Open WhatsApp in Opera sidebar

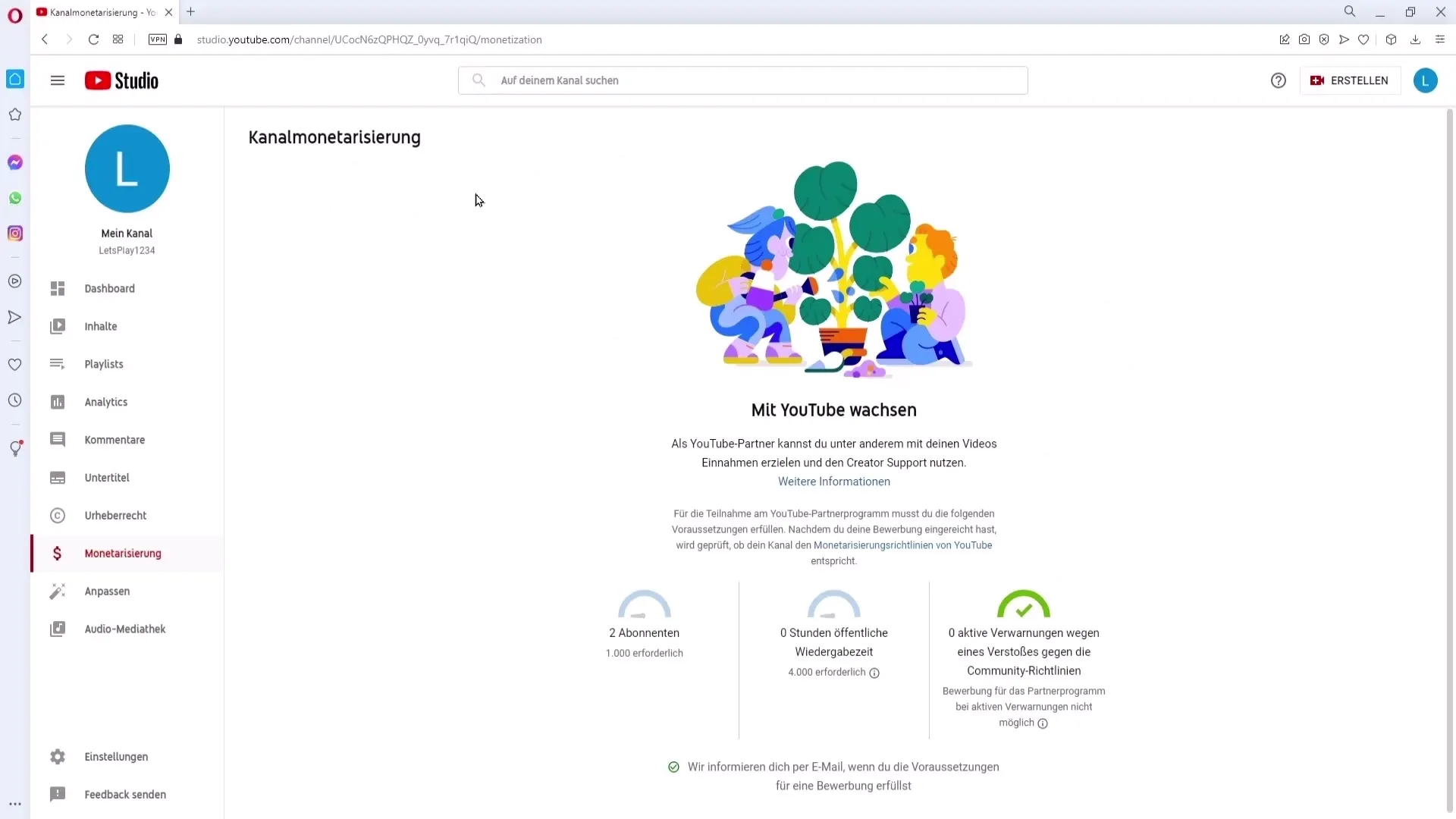(15, 198)
